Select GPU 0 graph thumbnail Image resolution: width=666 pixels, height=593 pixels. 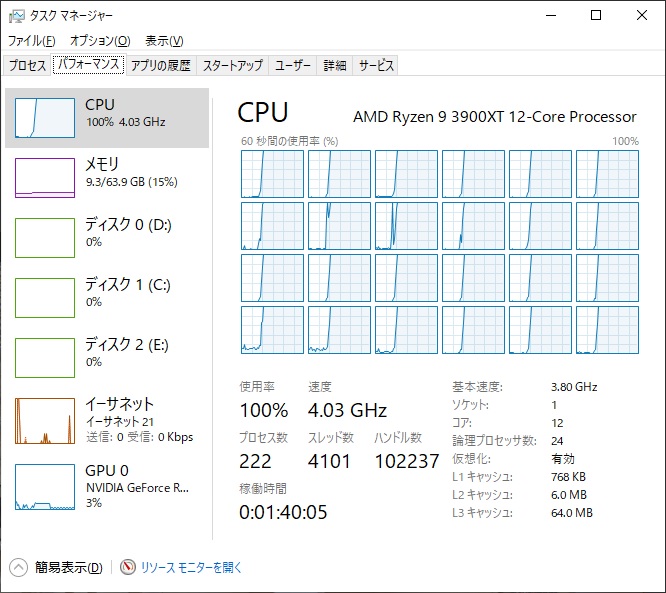[44, 486]
